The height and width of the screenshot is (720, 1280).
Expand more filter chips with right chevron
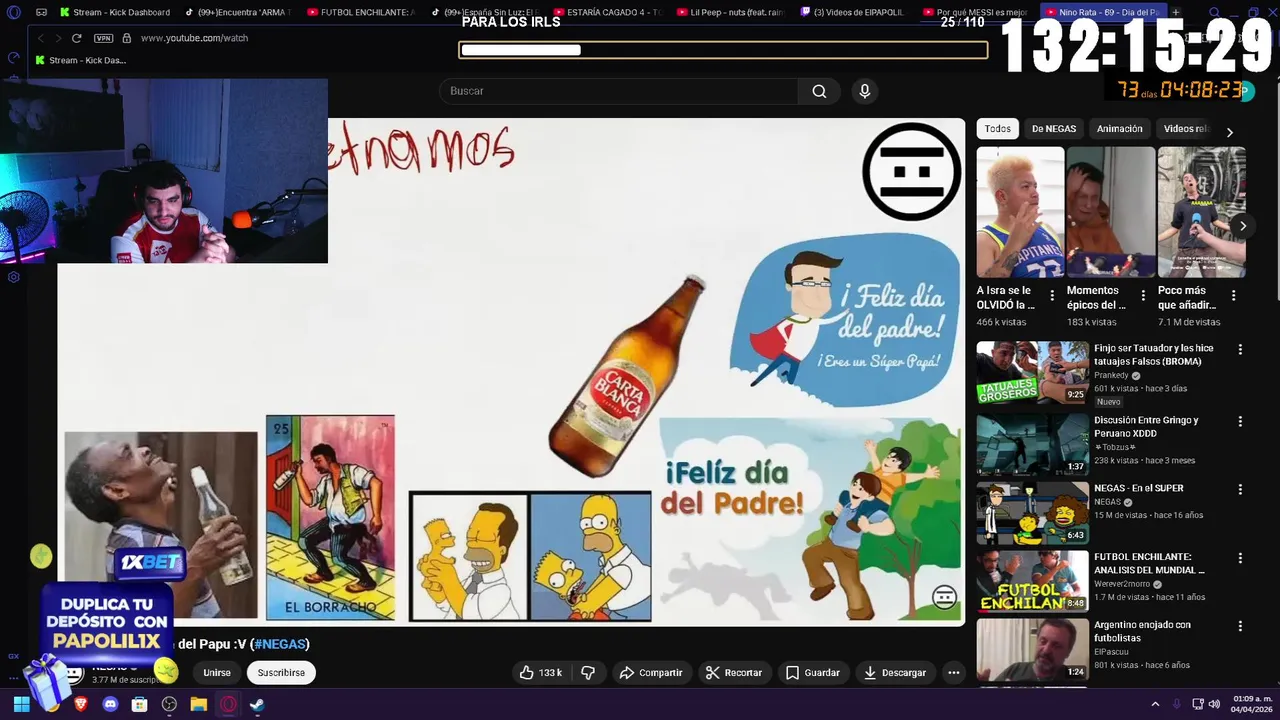[1229, 132]
